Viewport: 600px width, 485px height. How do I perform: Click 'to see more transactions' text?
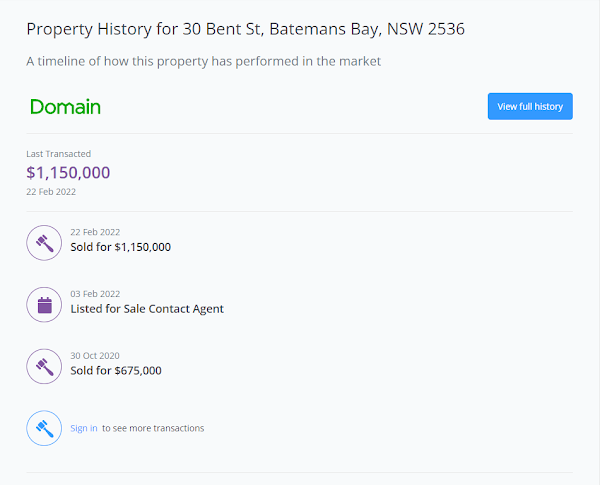click(x=153, y=428)
